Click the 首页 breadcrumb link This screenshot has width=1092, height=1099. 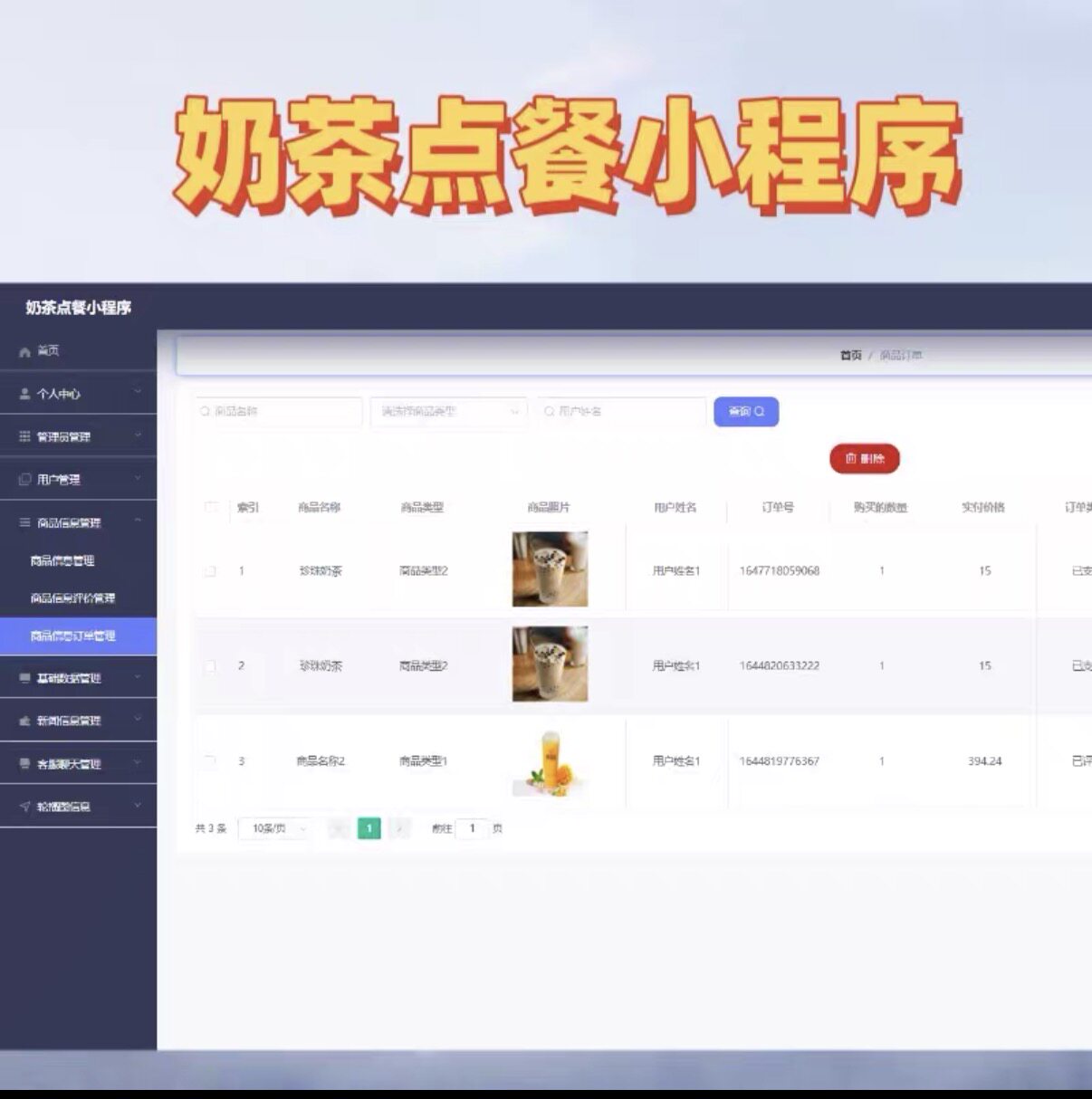click(851, 356)
